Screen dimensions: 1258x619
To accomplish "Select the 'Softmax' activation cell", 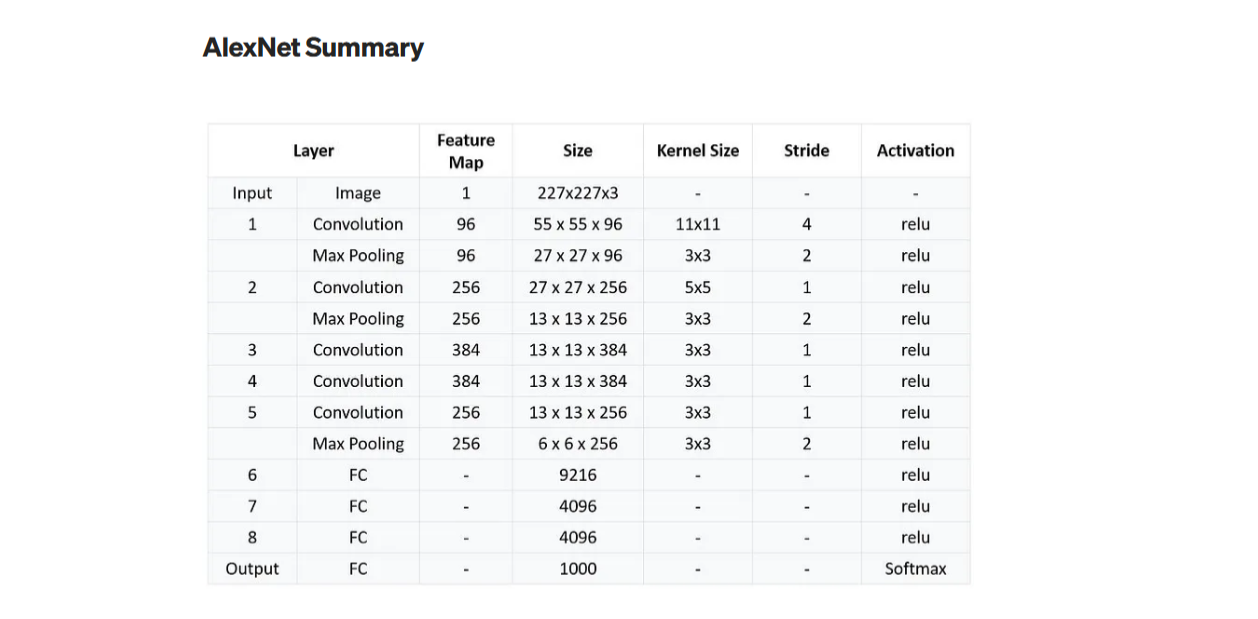I will point(915,568).
